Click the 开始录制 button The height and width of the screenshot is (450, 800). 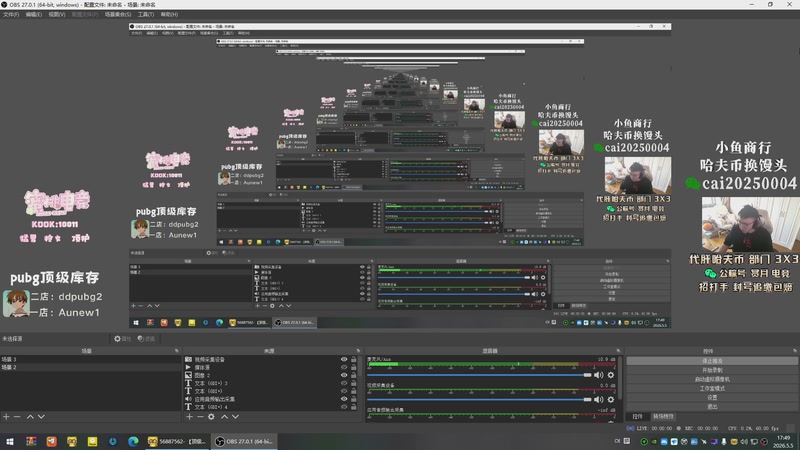click(x=712, y=370)
